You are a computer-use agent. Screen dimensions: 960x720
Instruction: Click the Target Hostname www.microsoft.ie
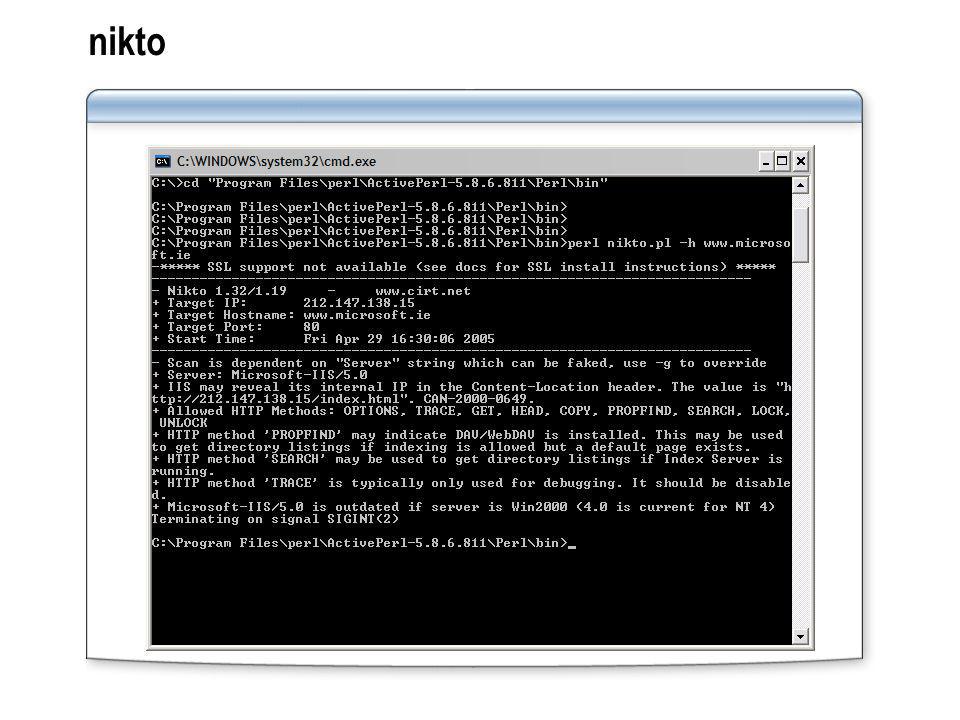pos(367,315)
